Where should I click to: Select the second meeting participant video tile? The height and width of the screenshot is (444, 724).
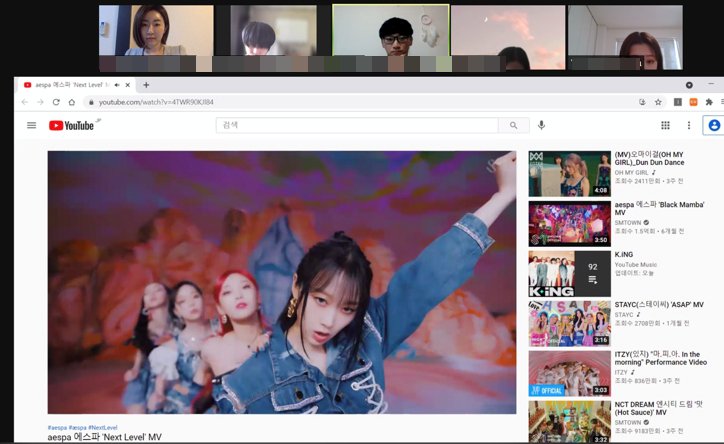(x=273, y=38)
